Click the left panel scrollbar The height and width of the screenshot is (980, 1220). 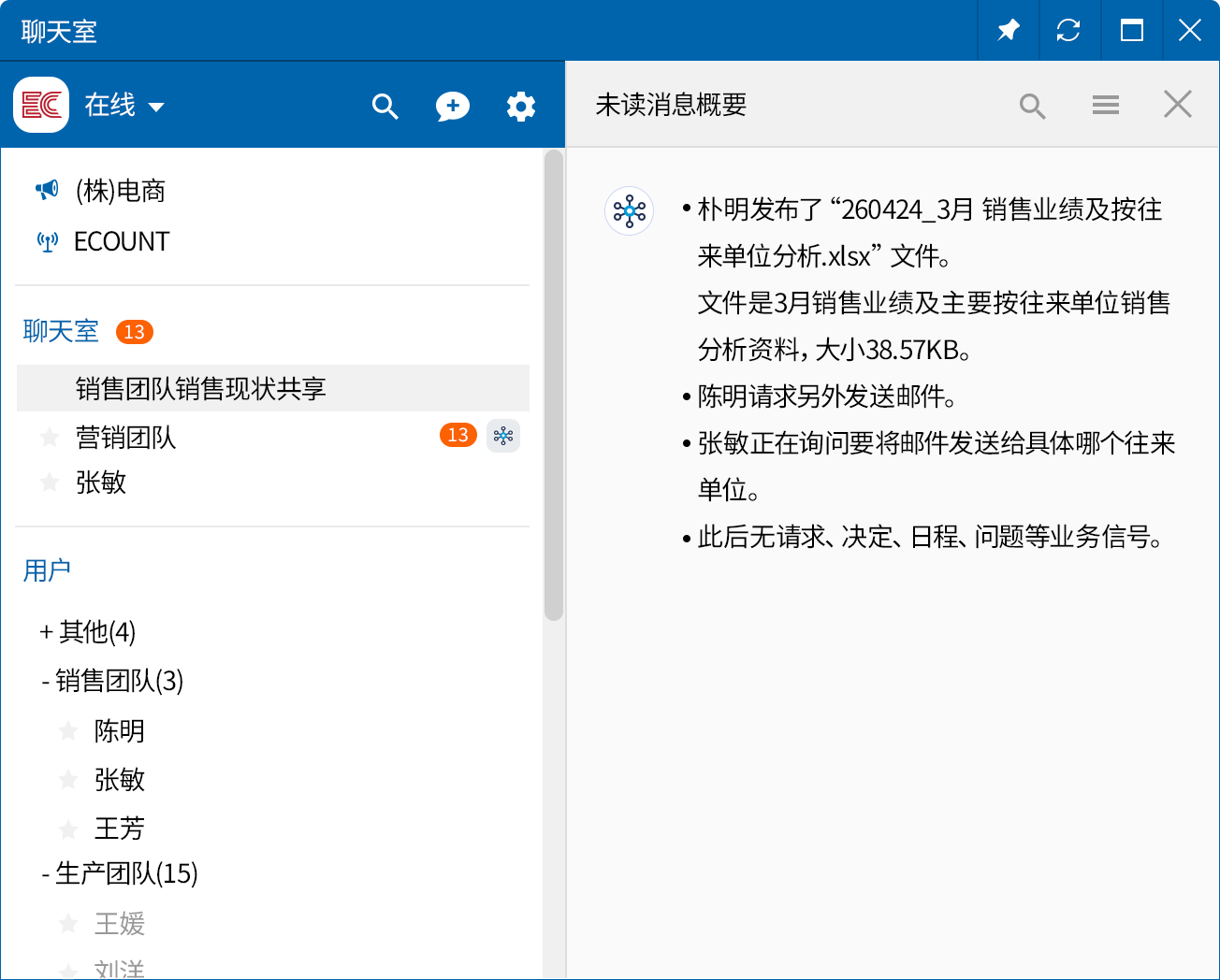554,385
